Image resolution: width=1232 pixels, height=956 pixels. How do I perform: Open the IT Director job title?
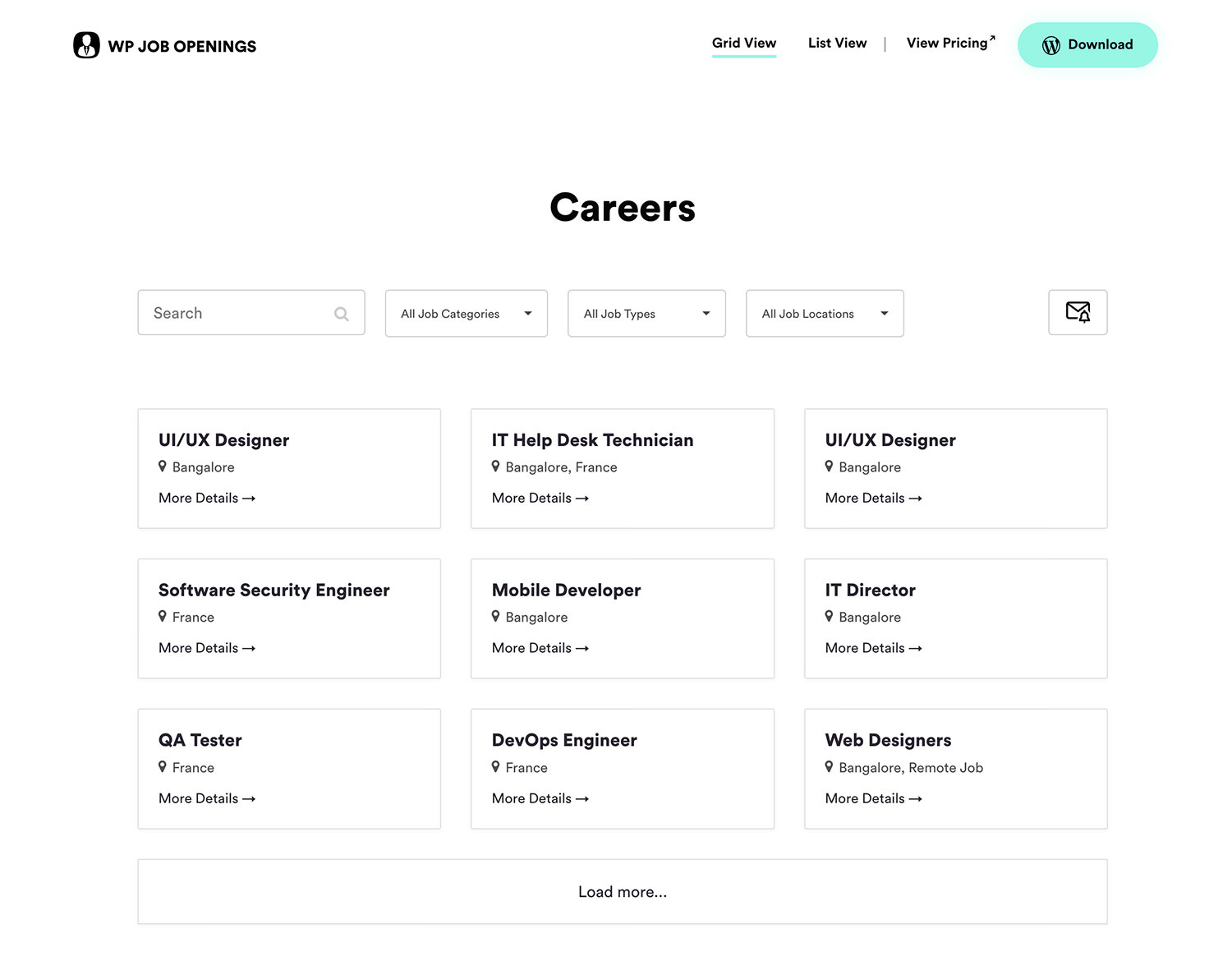click(870, 591)
